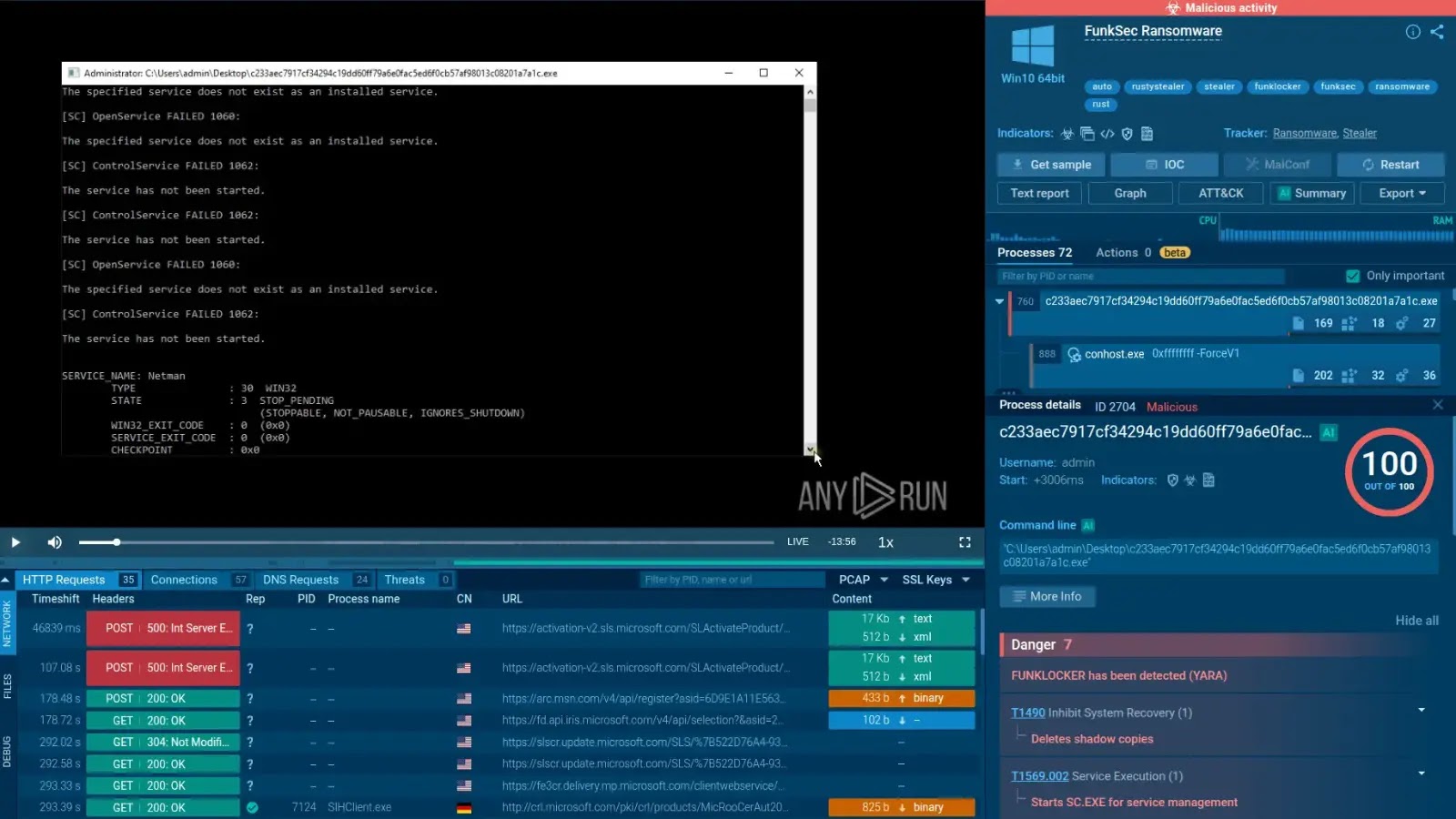Mute the player audio
The image size is (1456, 819).
pos(55,541)
